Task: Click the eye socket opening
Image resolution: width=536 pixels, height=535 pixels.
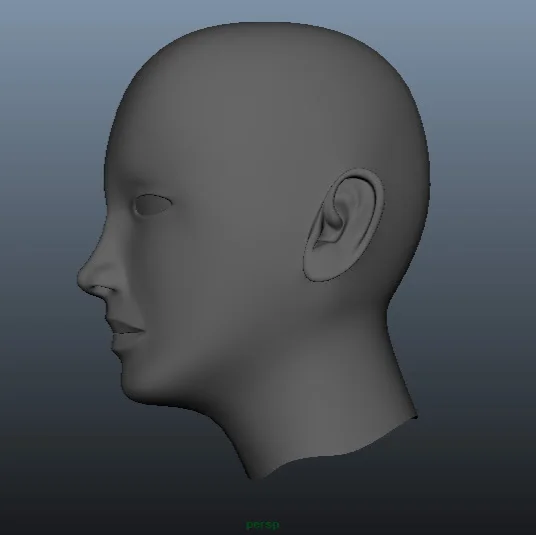Action: point(152,204)
